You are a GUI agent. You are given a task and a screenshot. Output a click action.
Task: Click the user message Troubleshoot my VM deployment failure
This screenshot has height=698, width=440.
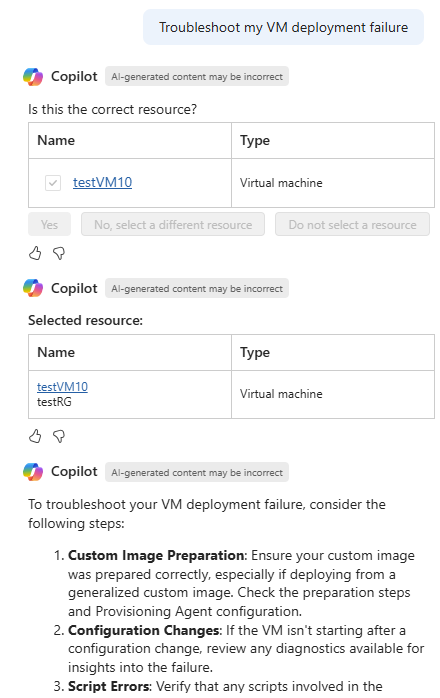pos(283,27)
